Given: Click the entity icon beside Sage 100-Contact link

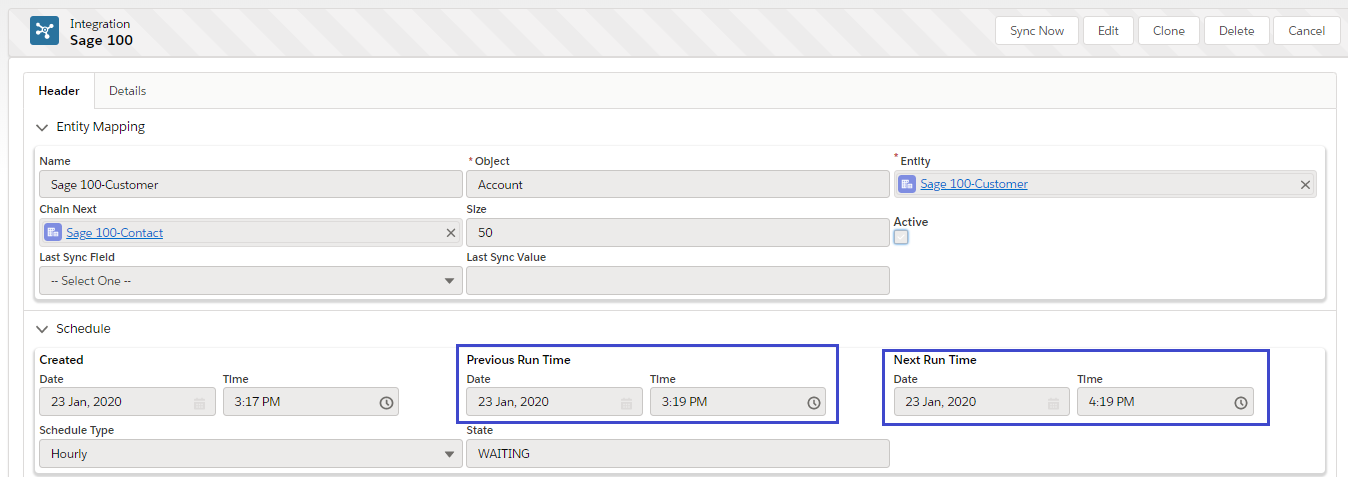Looking at the screenshot, I should 52,233.
